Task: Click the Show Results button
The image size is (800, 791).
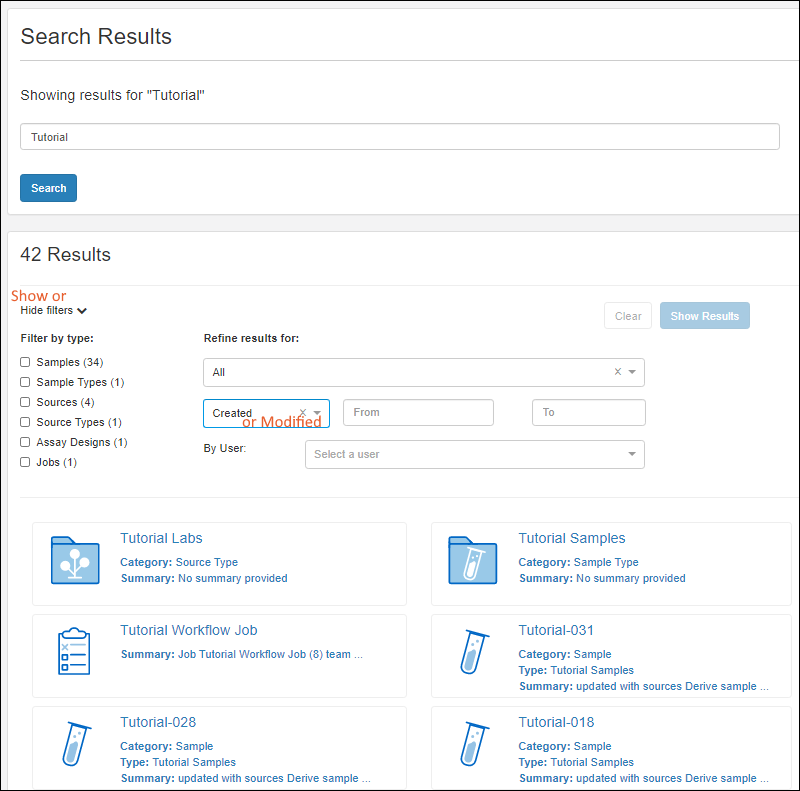Action: tap(704, 316)
